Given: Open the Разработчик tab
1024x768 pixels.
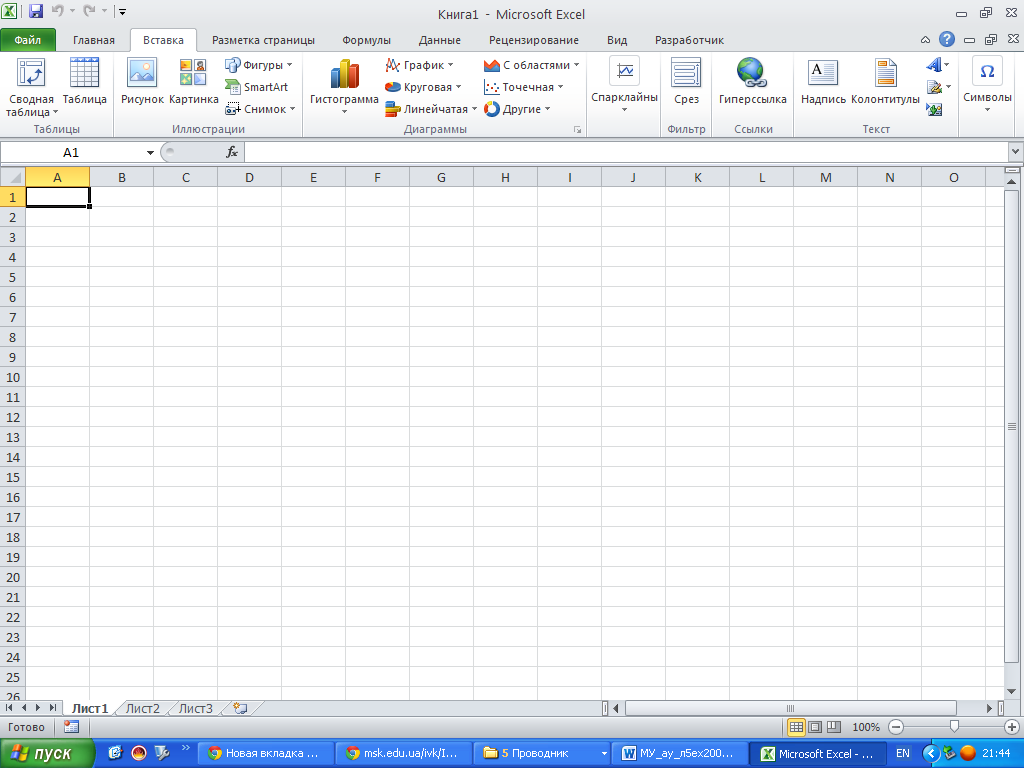Looking at the screenshot, I should point(689,40).
